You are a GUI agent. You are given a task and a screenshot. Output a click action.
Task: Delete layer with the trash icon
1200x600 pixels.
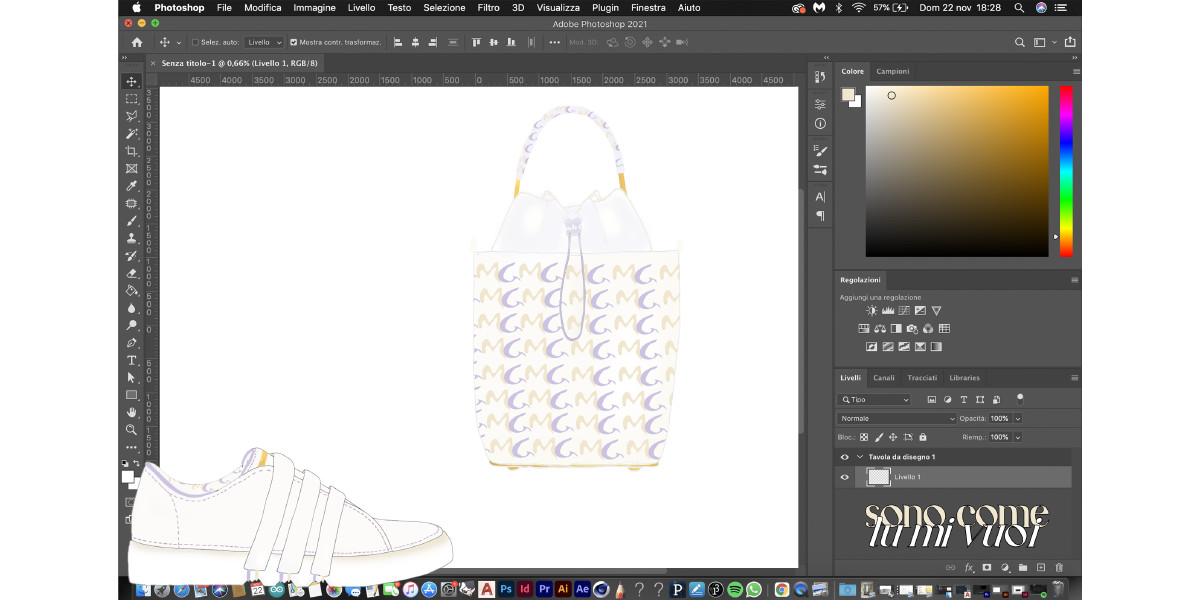pyautogui.click(x=1059, y=567)
